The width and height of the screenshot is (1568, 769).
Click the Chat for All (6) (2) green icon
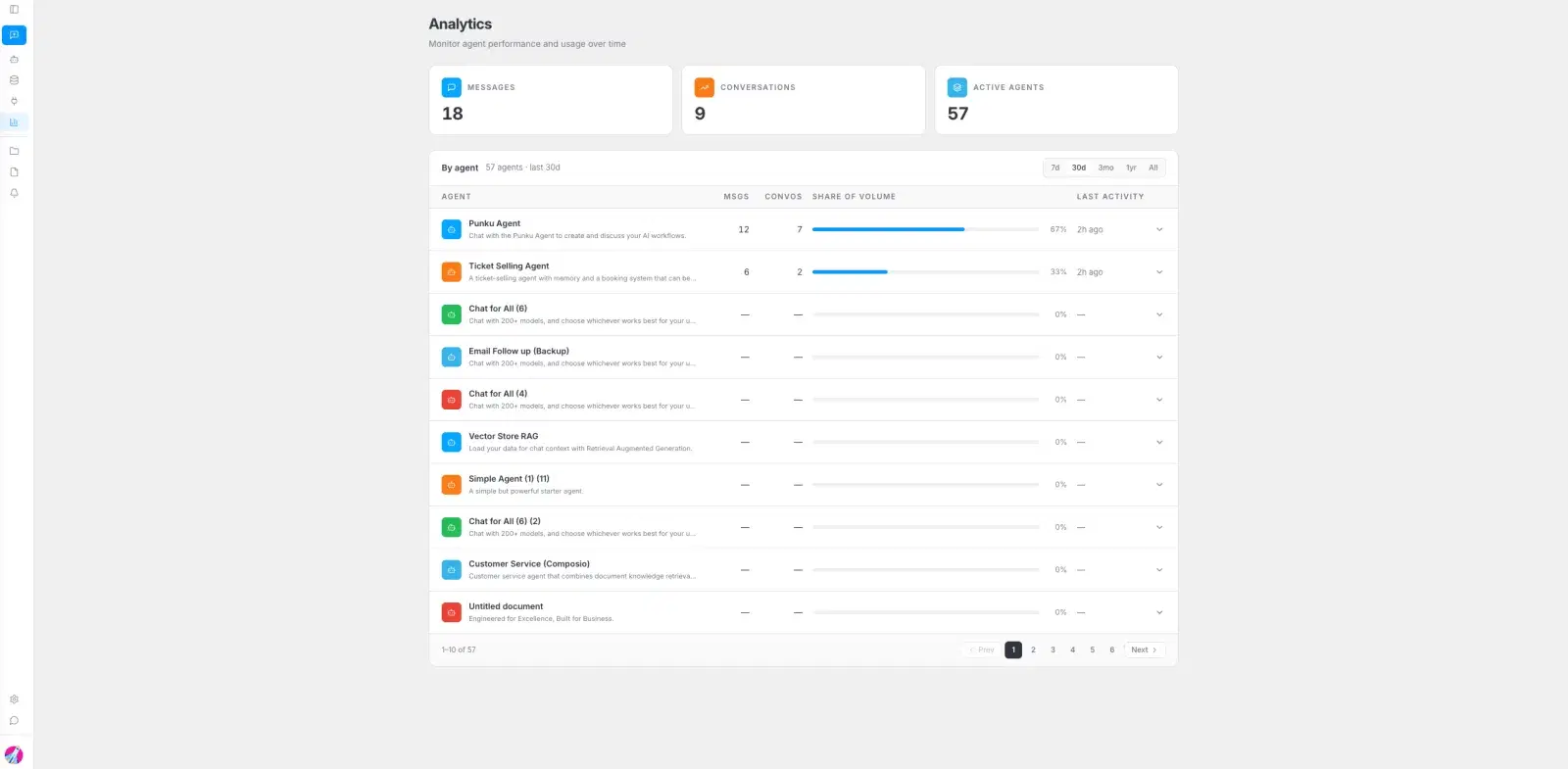pyautogui.click(x=452, y=527)
